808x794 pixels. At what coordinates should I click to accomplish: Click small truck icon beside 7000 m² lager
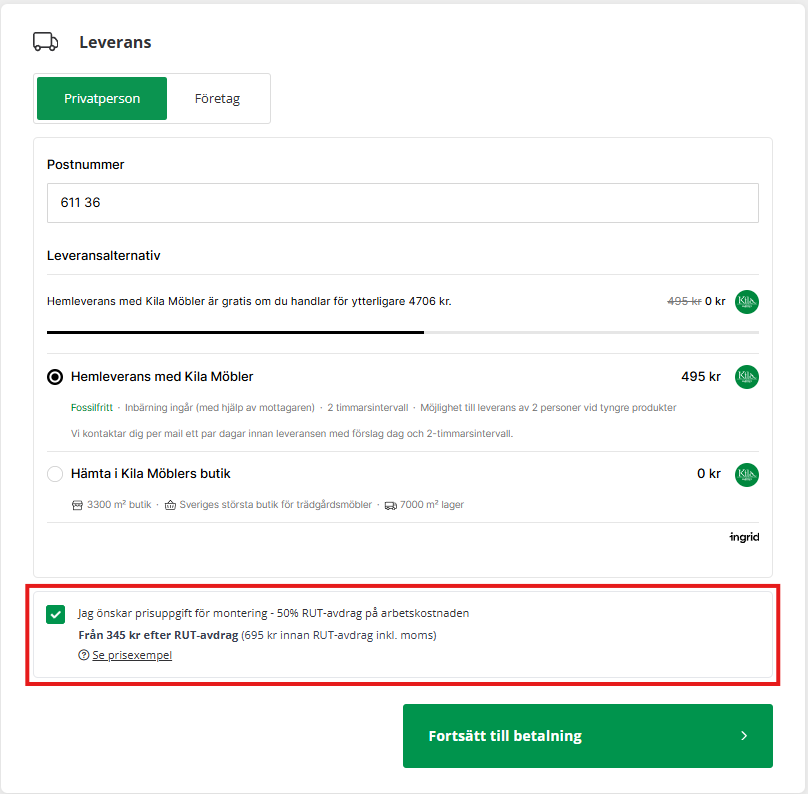tap(390, 505)
